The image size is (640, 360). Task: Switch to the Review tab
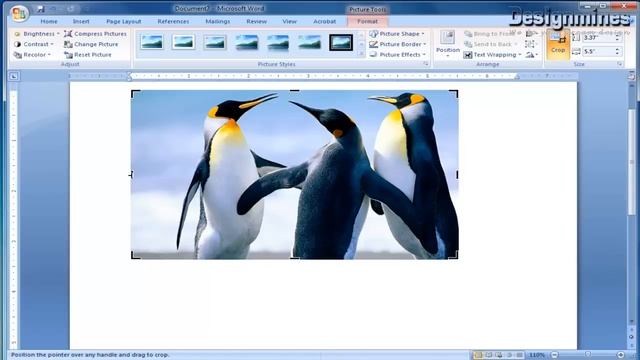click(256, 21)
